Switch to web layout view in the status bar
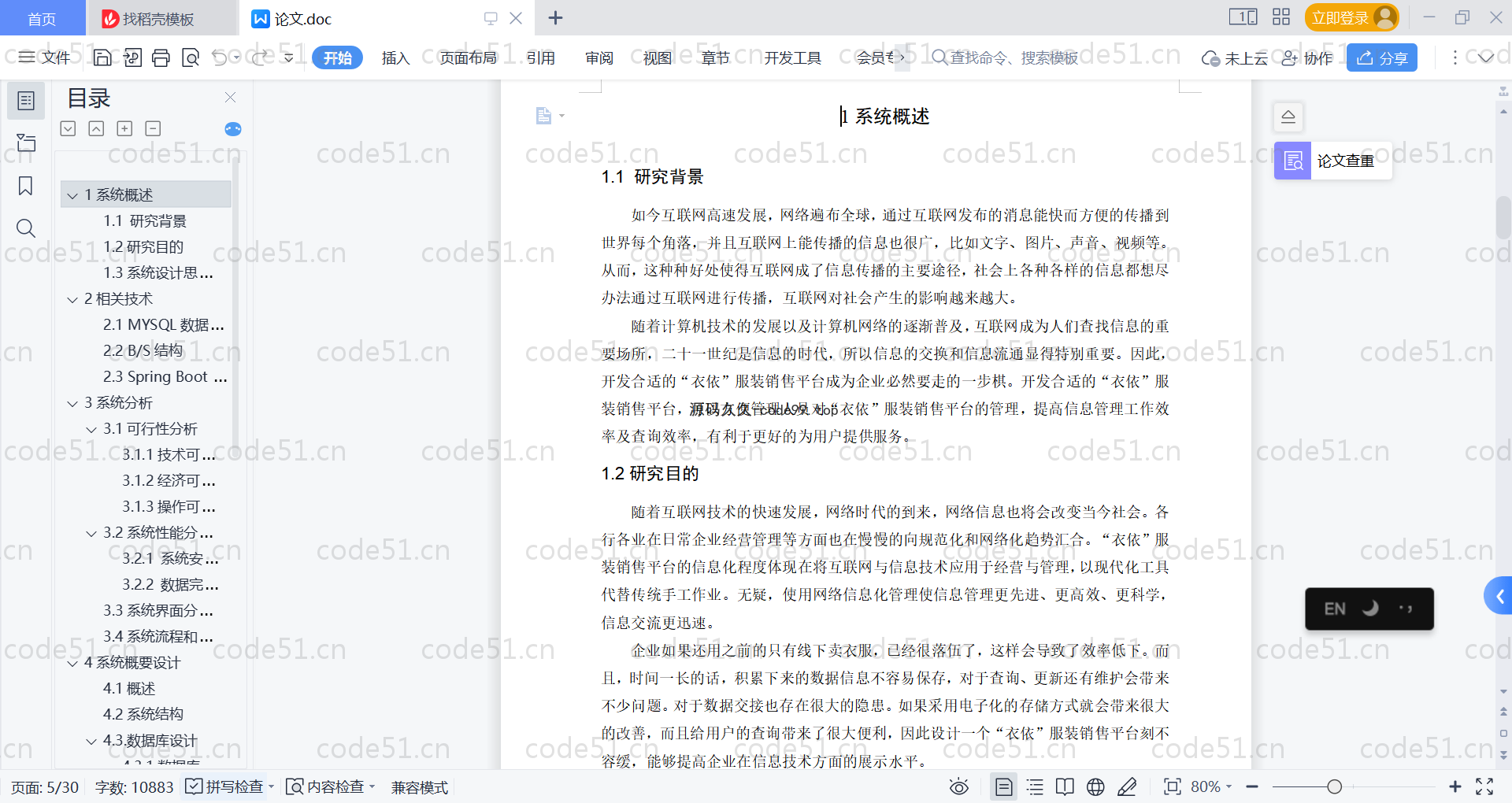Viewport: 1512px width, 803px height. click(x=1095, y=786)
